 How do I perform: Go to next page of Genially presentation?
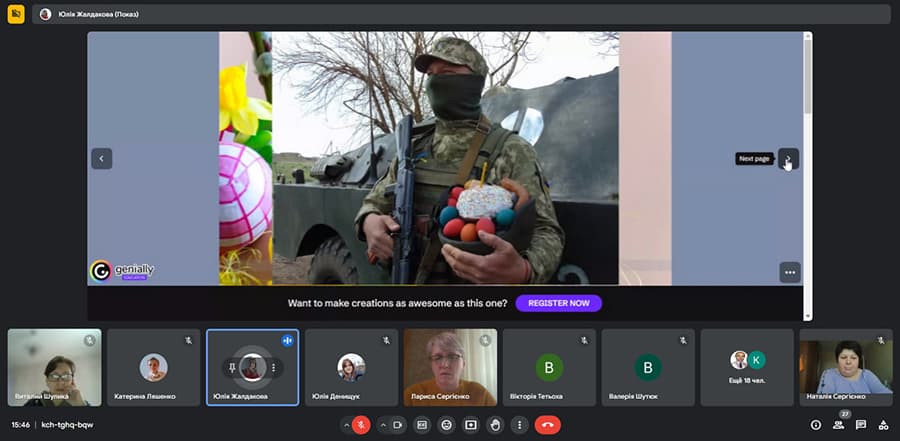[x=788, y=159]
